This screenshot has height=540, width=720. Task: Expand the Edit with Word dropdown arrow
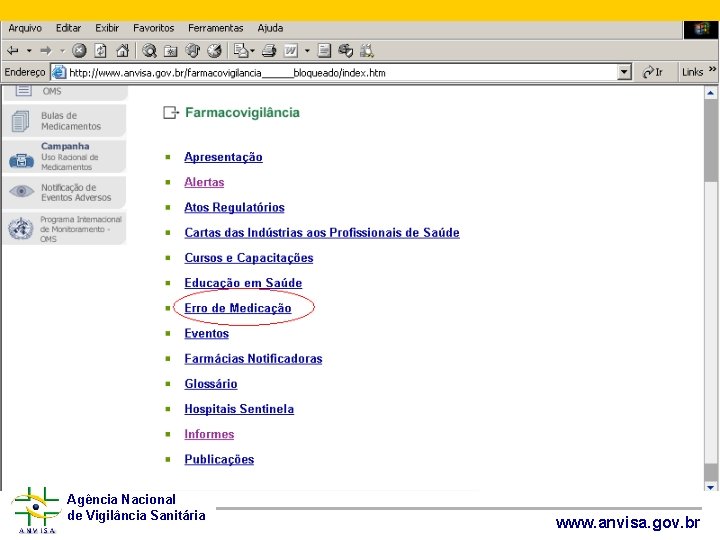(307, 51)
